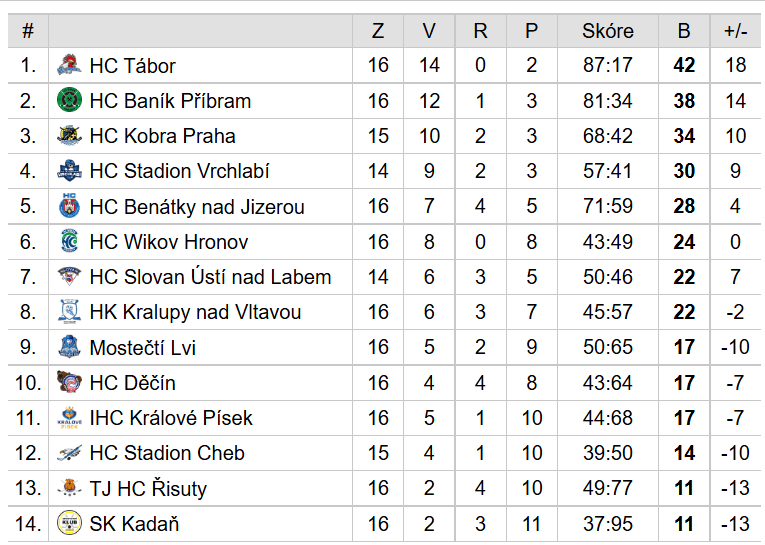Click the HC Stadion Vrchlabí logo
The height and width of the screenshot is (545, 765).
(x=69, y=171)
